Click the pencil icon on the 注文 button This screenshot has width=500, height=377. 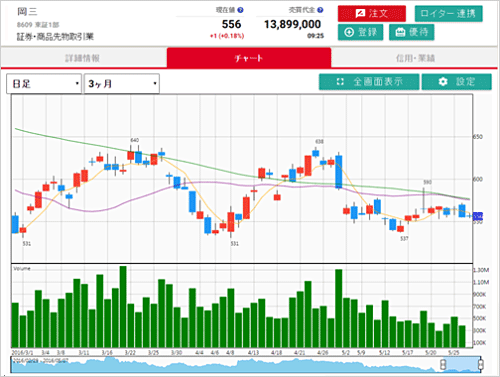coord(360,14)
